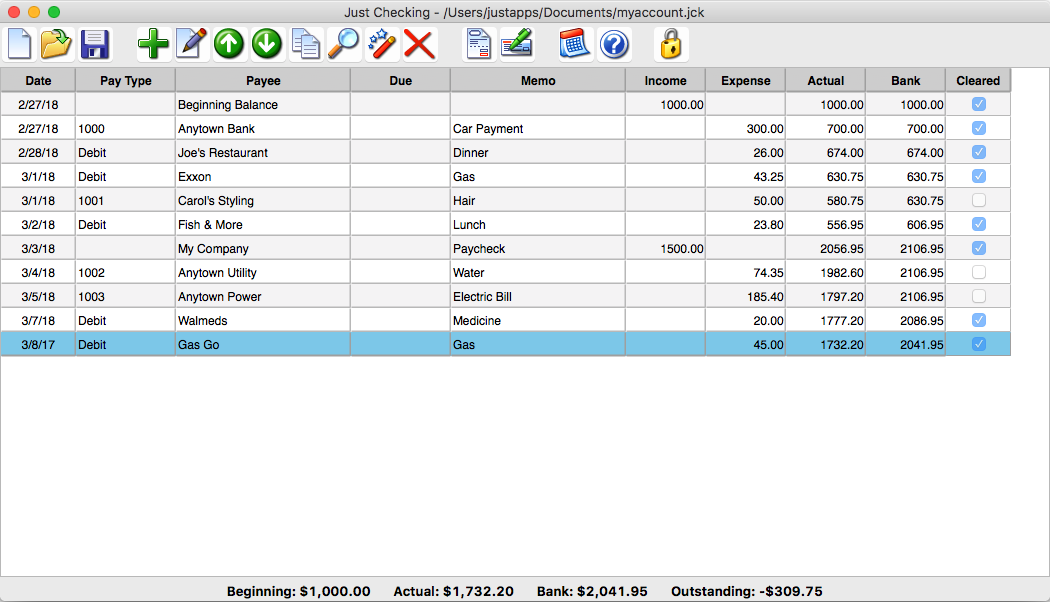Click the "Exxon" payee cell
The width and height of the screenshot is (1050, 602).
(263, 177)
